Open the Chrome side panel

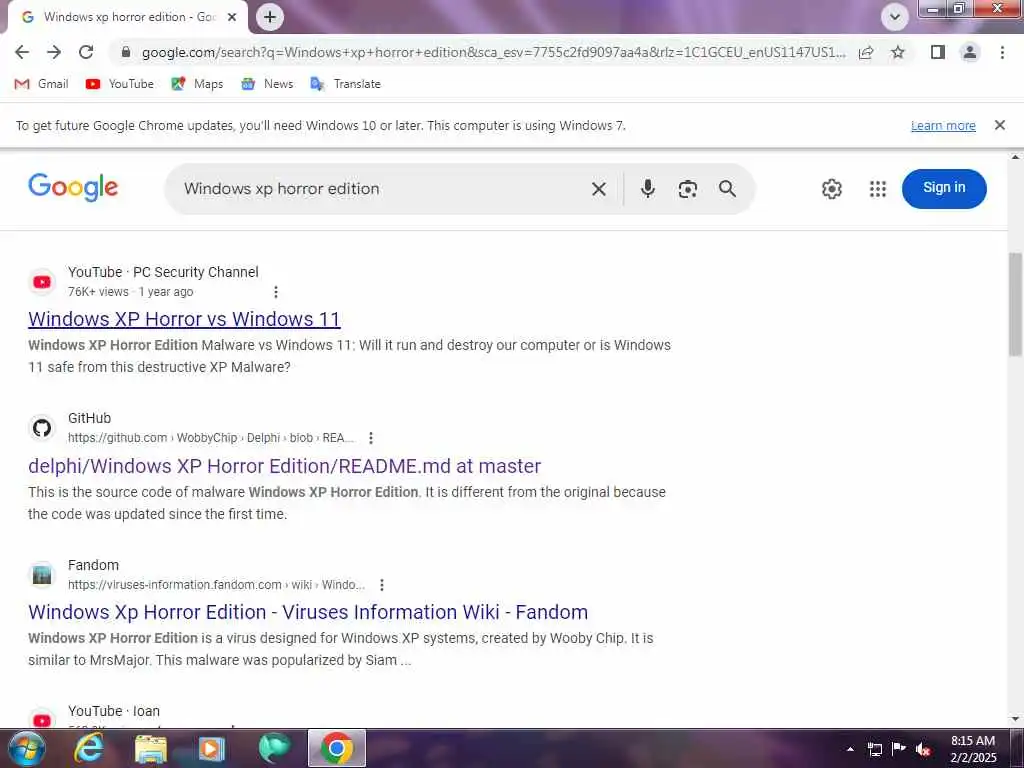coord(938,52)
